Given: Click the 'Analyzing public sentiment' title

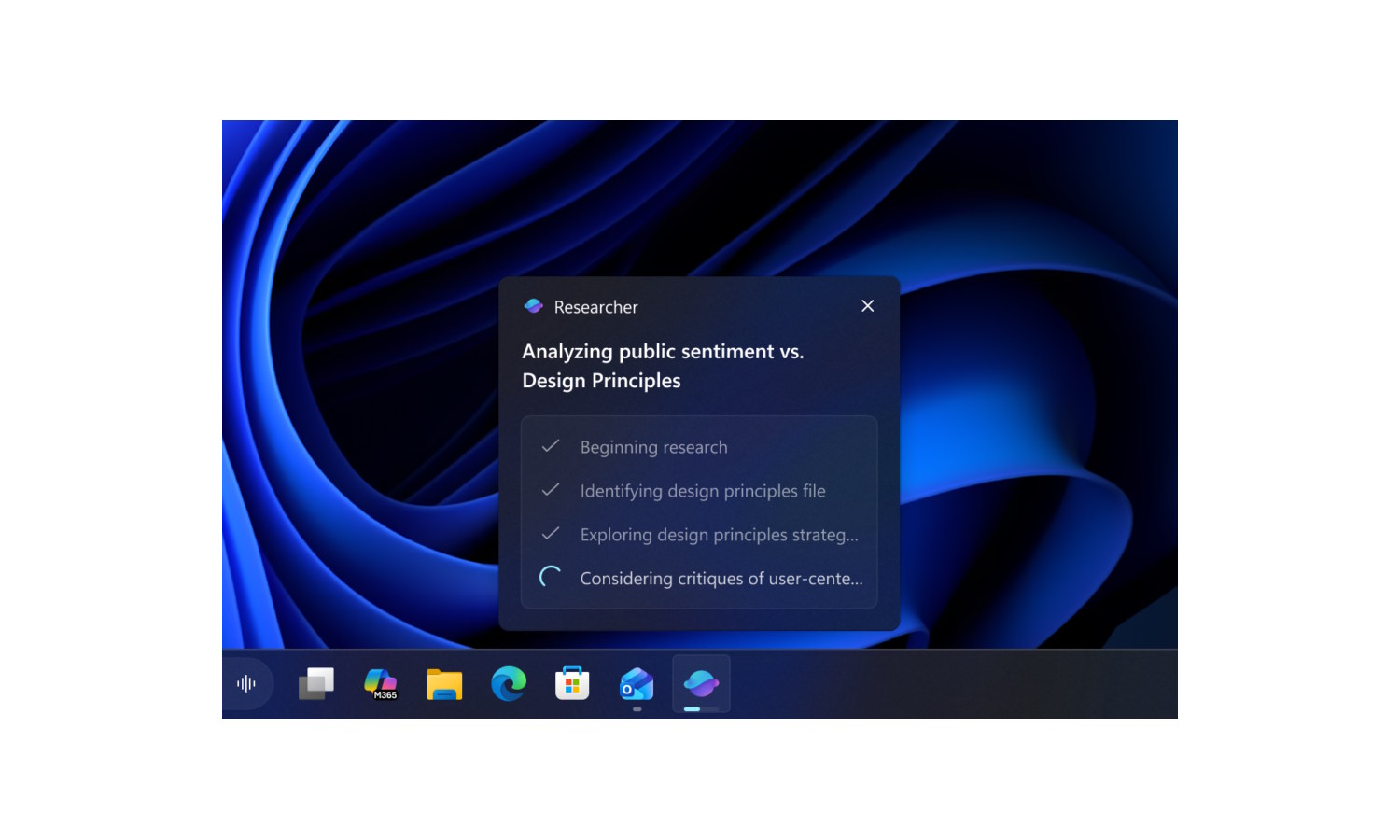Looking at the screenshot, I should coord(663,365).
